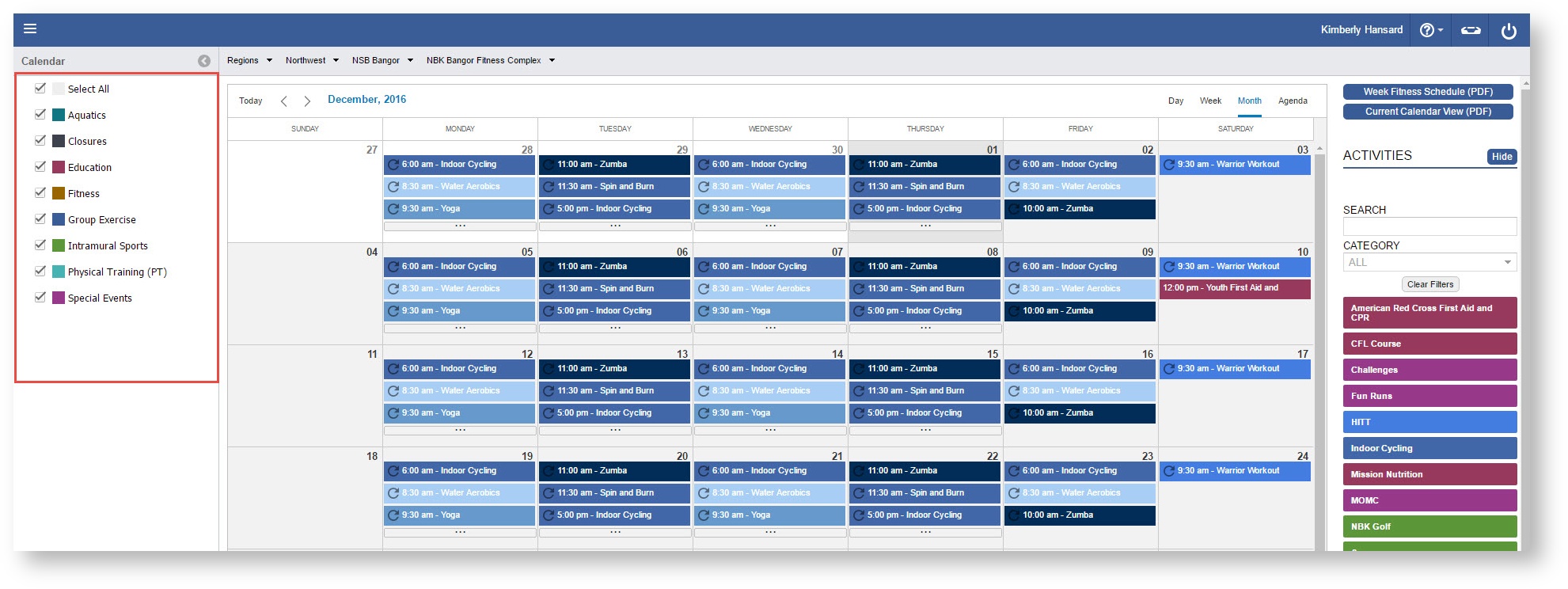Image resolution: width=1568 pixels, height=589 pixels.
Task: Uncheck the Special Events checkbox
Action: (x=40, y=297)
